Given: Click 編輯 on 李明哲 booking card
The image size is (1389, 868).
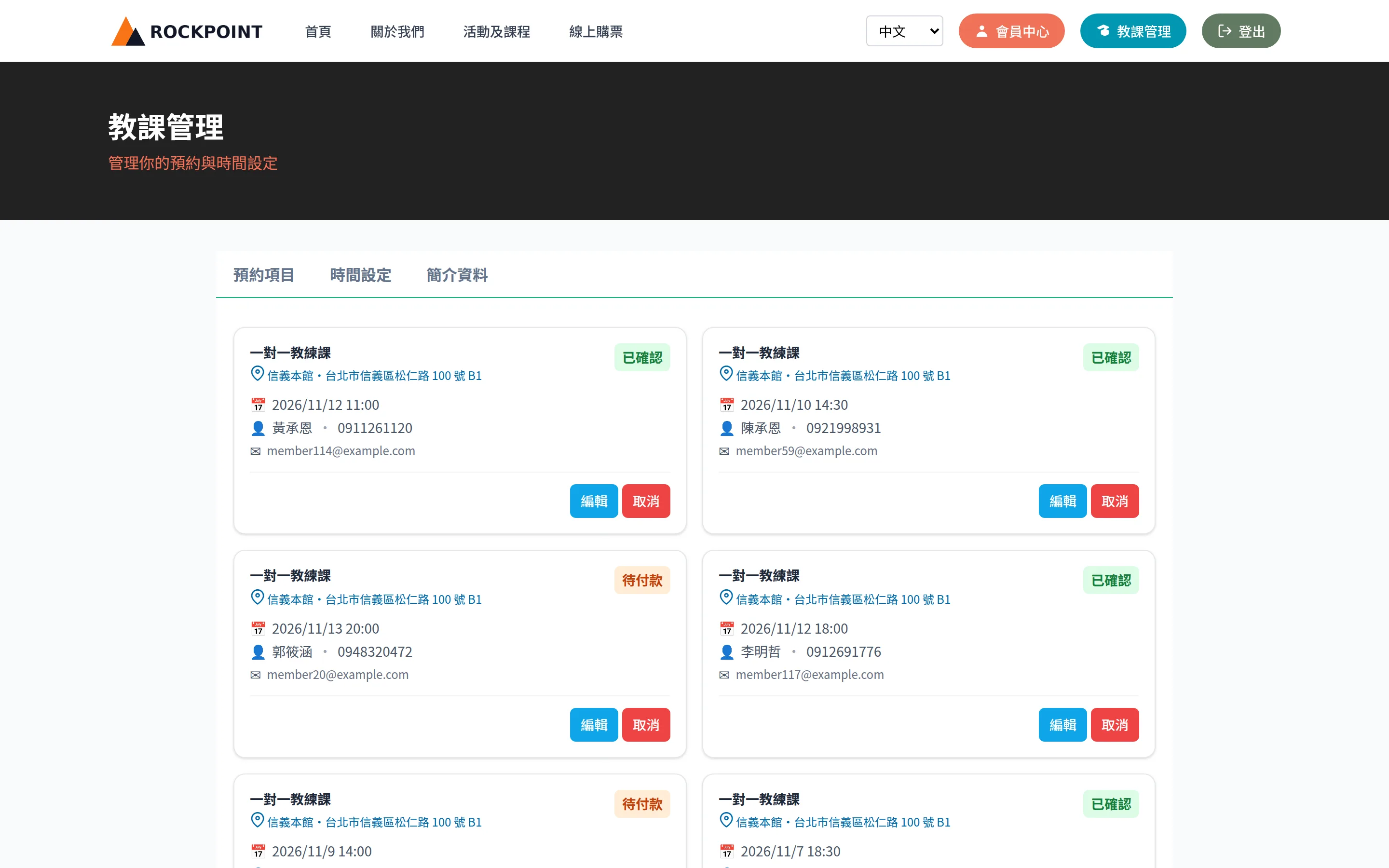Looking at the screenshot, I should pyautogui.click(x=1063, y=725).
